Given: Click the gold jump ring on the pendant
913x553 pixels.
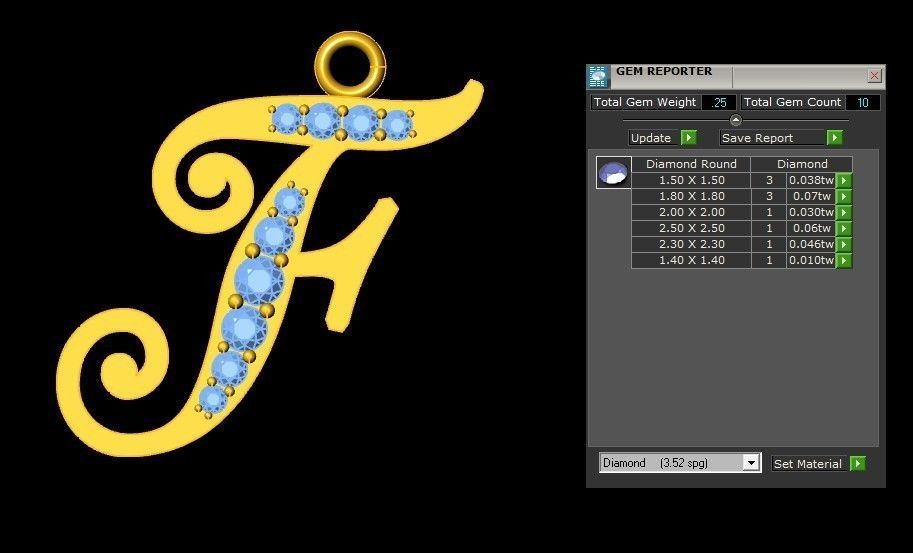Looking at the screenshot, I should pyautogui.click(x=350, y=65).
